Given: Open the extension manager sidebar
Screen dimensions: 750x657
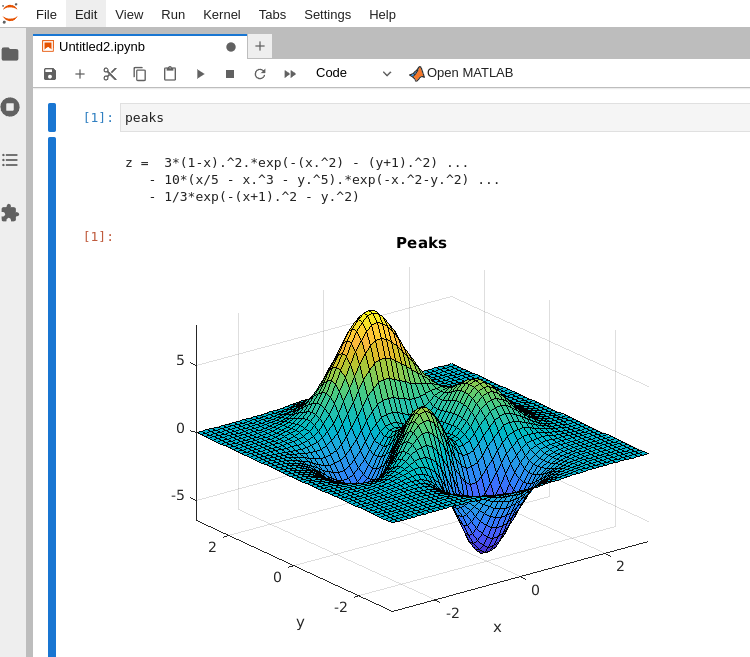Looking at the screenshot, I should pyautogui.click(x=10, y=213).
